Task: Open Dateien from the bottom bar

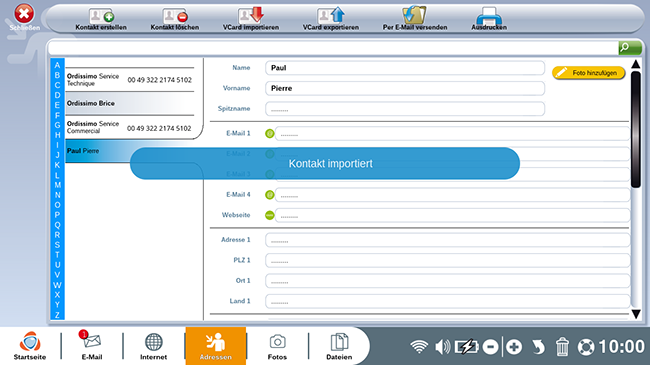Action: (x=339, y=346)
